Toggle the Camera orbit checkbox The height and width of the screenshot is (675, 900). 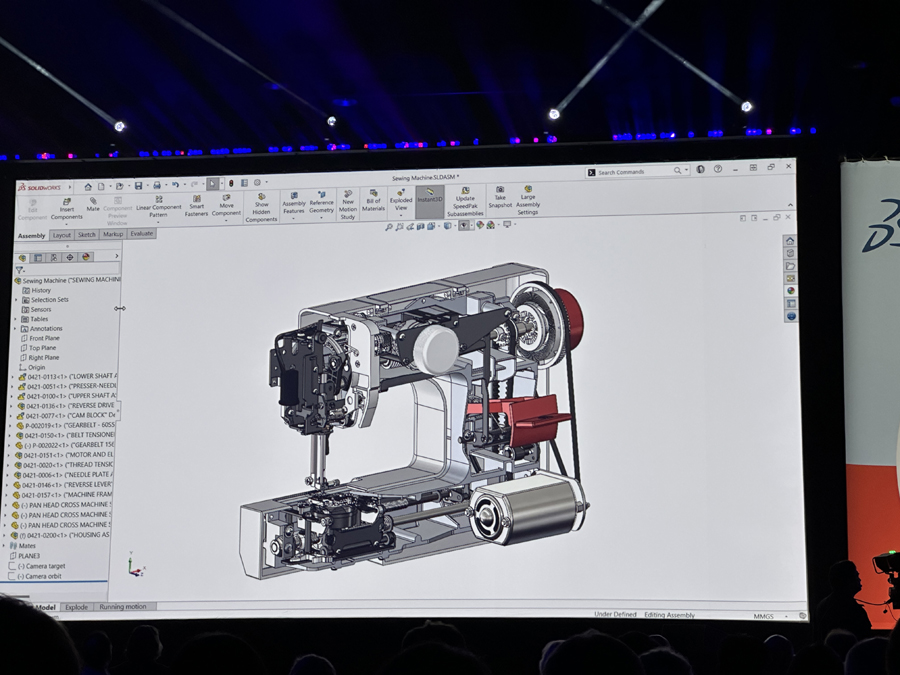(x=13, y=576)
